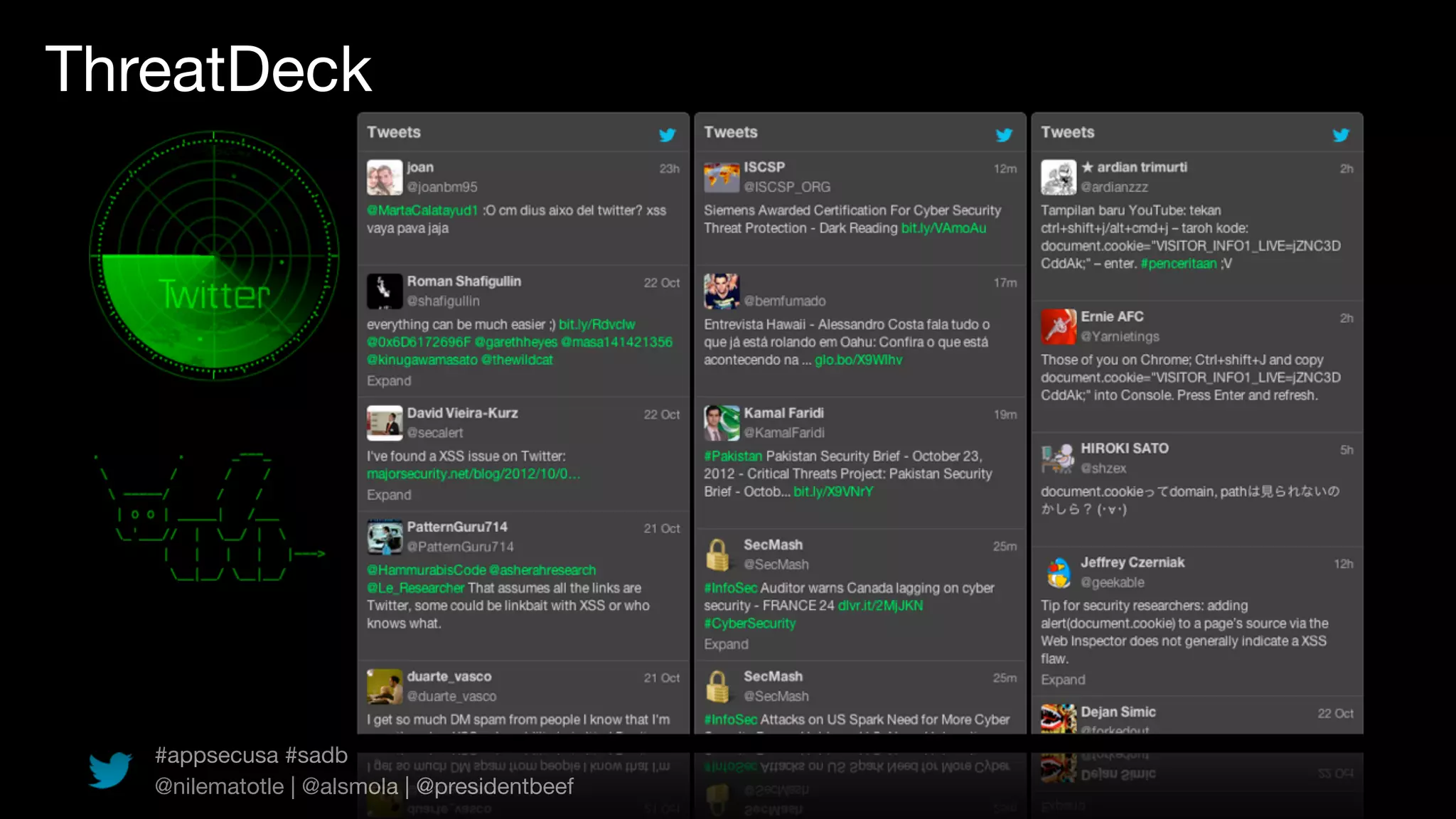Expand Roman Shafigullin's tweet
This screenshot has width=1456, height=819.
click(389, 380)
